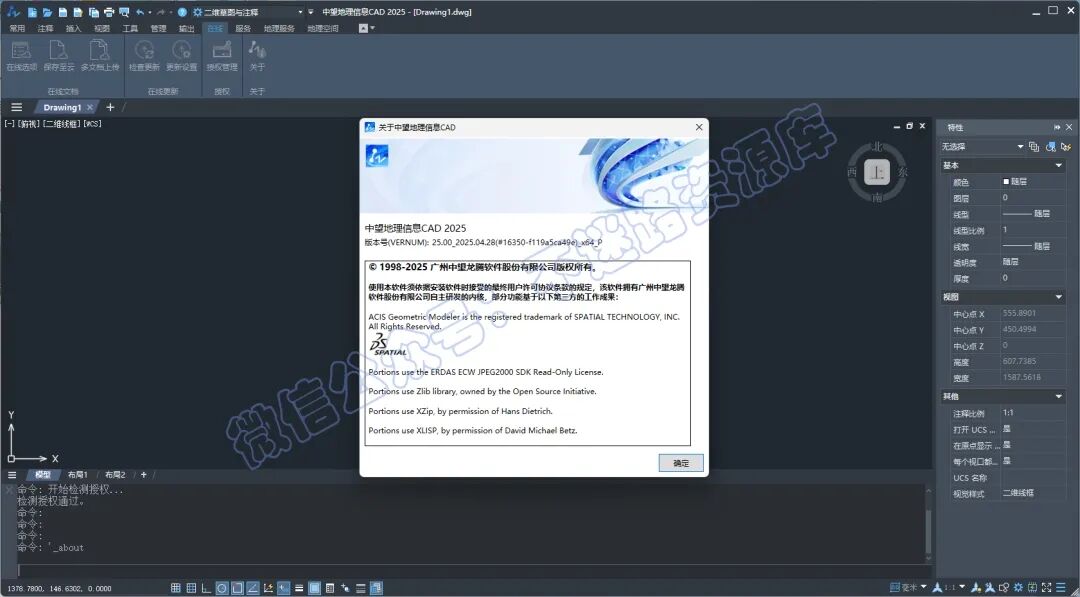Click the [俯视] view label in viewport

point(30,124)
